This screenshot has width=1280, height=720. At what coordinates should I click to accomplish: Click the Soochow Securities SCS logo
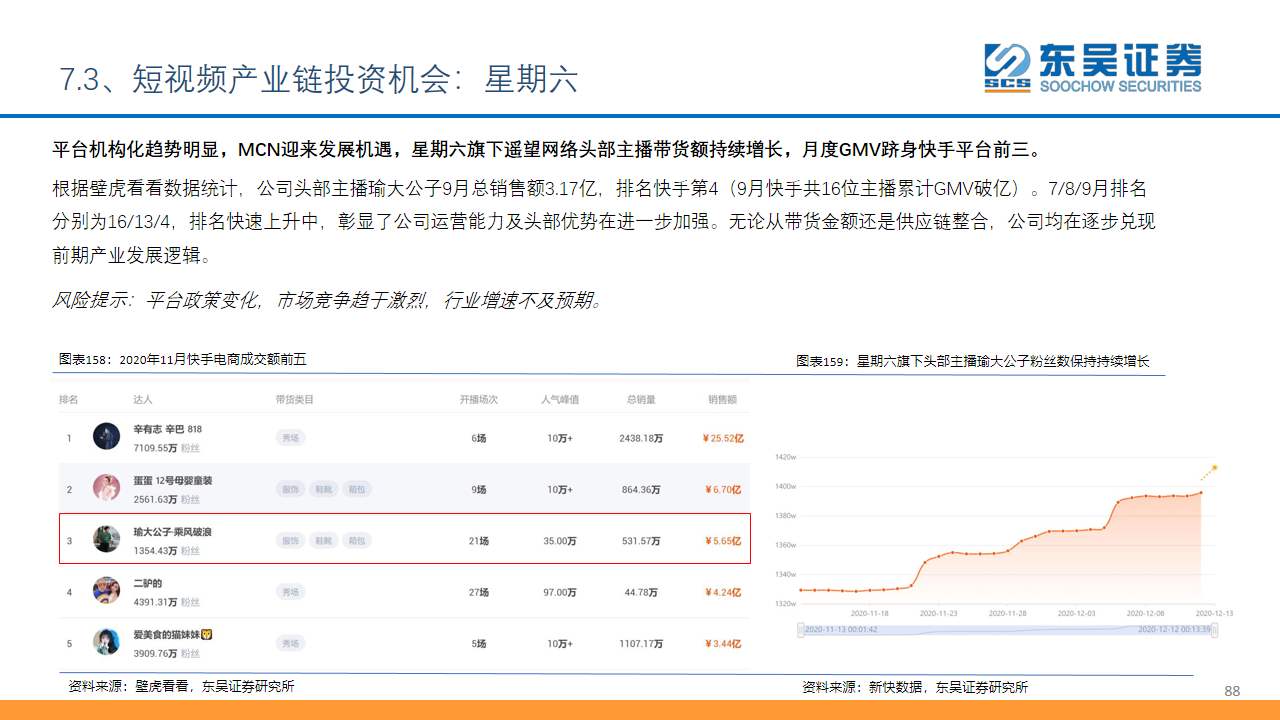(1092, 68)
